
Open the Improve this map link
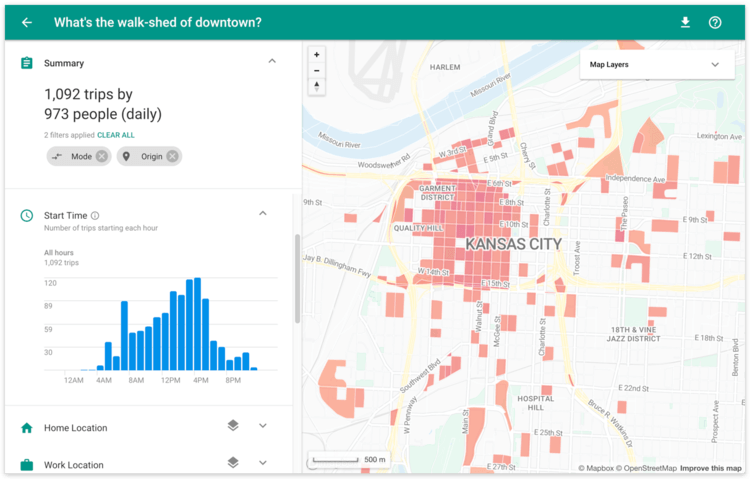pos(712,468)
